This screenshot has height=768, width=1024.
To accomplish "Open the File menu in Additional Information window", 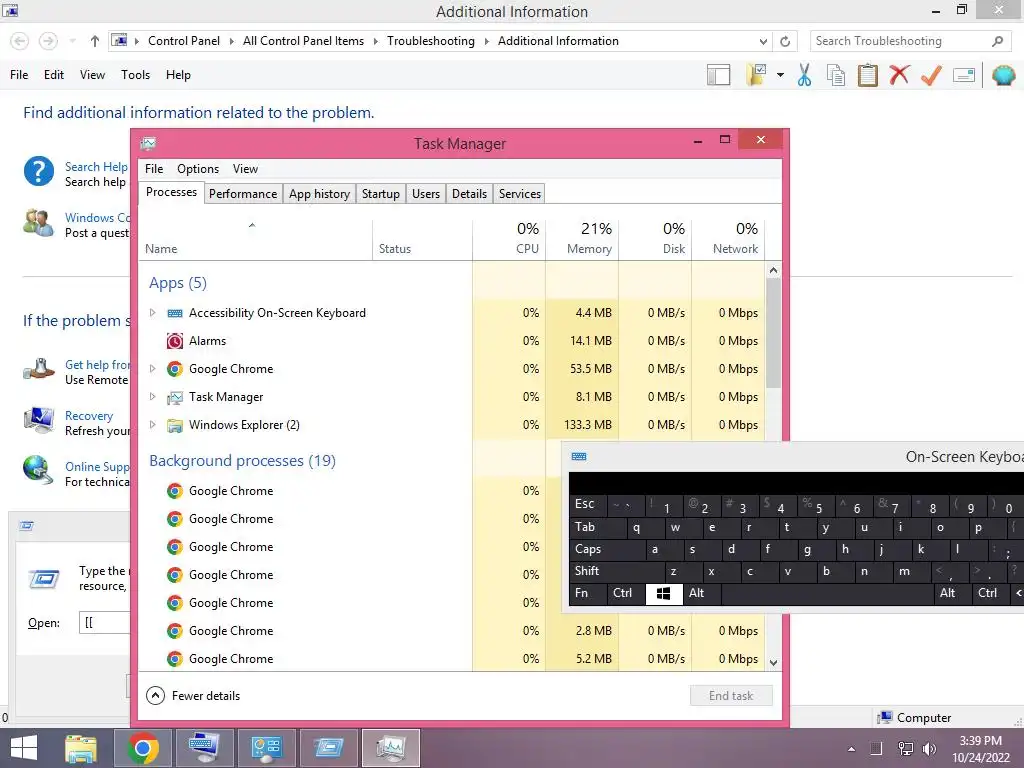I will click(19, 74).
